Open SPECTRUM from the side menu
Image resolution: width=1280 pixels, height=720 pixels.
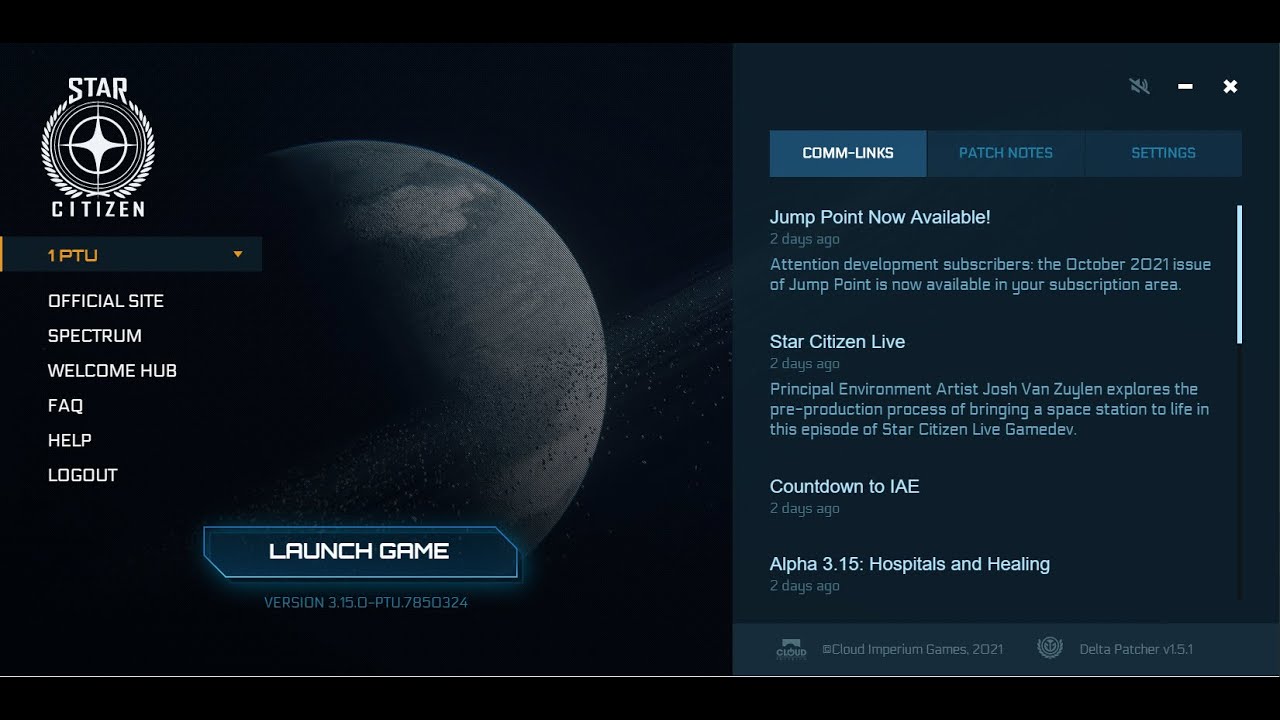pos(95,336)
